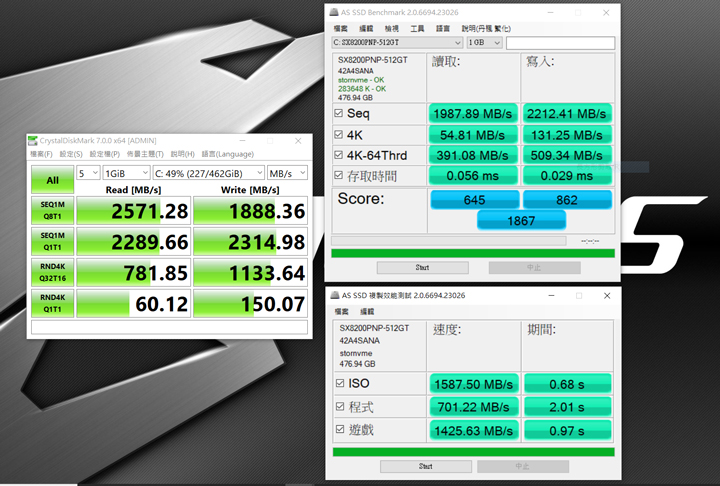Click the AS SSD Benchmark title bar icon
The image size is (720, 486).
coord(334,12)
